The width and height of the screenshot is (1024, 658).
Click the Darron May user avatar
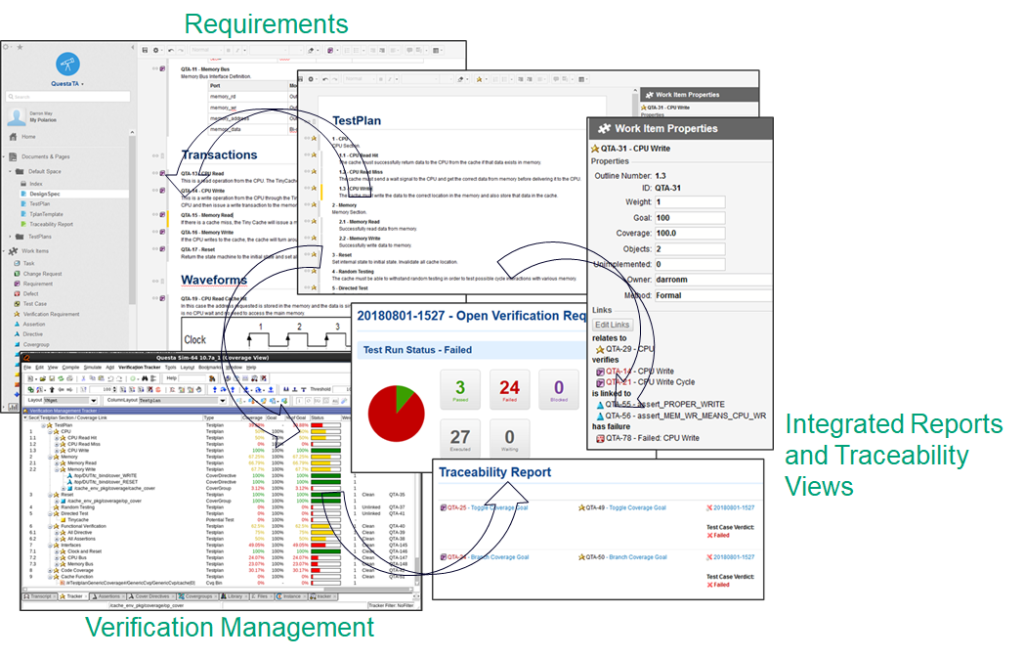(x=16, y=117)
